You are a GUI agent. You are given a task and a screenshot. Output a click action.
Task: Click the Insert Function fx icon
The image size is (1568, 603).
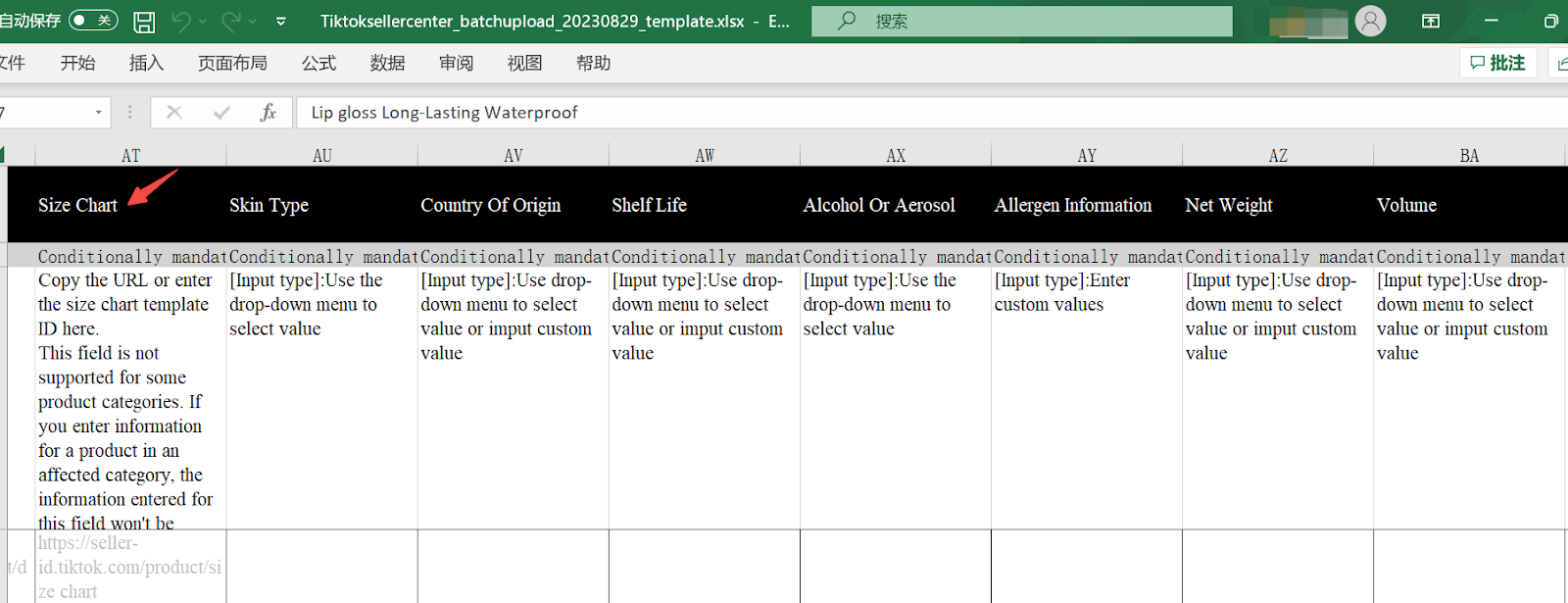pyautogui.click(x=268, y=113)
